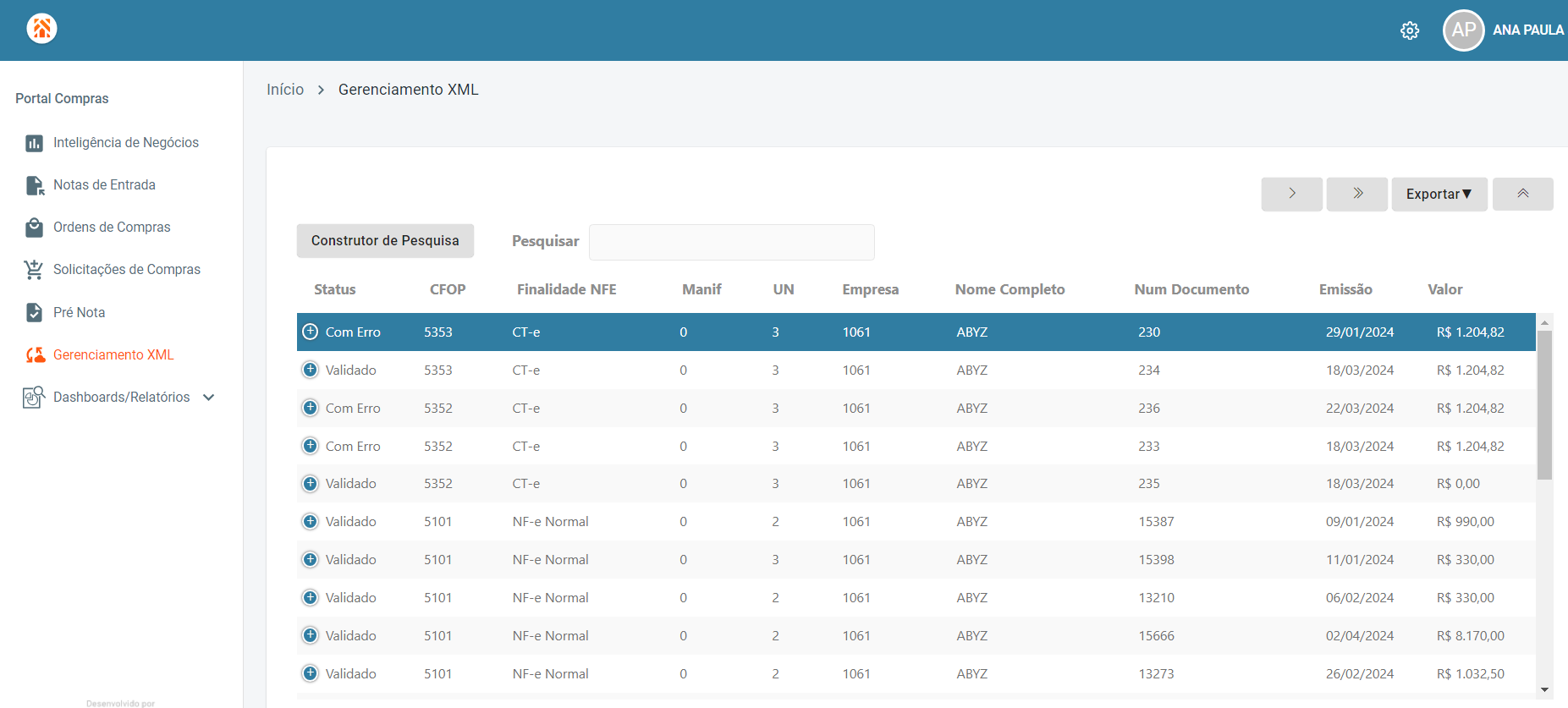Viewport: 1568px width, 708px height.
Task: Select the Notas de Entrada icon
Action: pyautogui.click(x=35, y=185)
